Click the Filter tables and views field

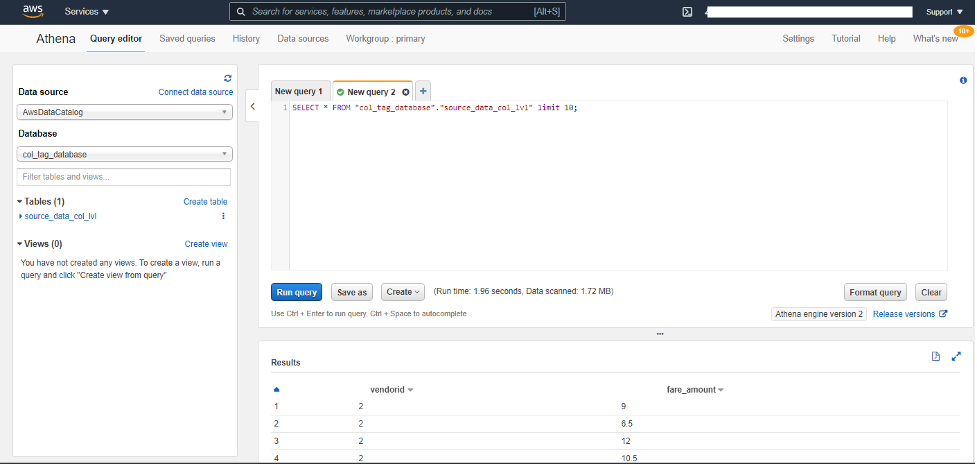click(123, 177)
